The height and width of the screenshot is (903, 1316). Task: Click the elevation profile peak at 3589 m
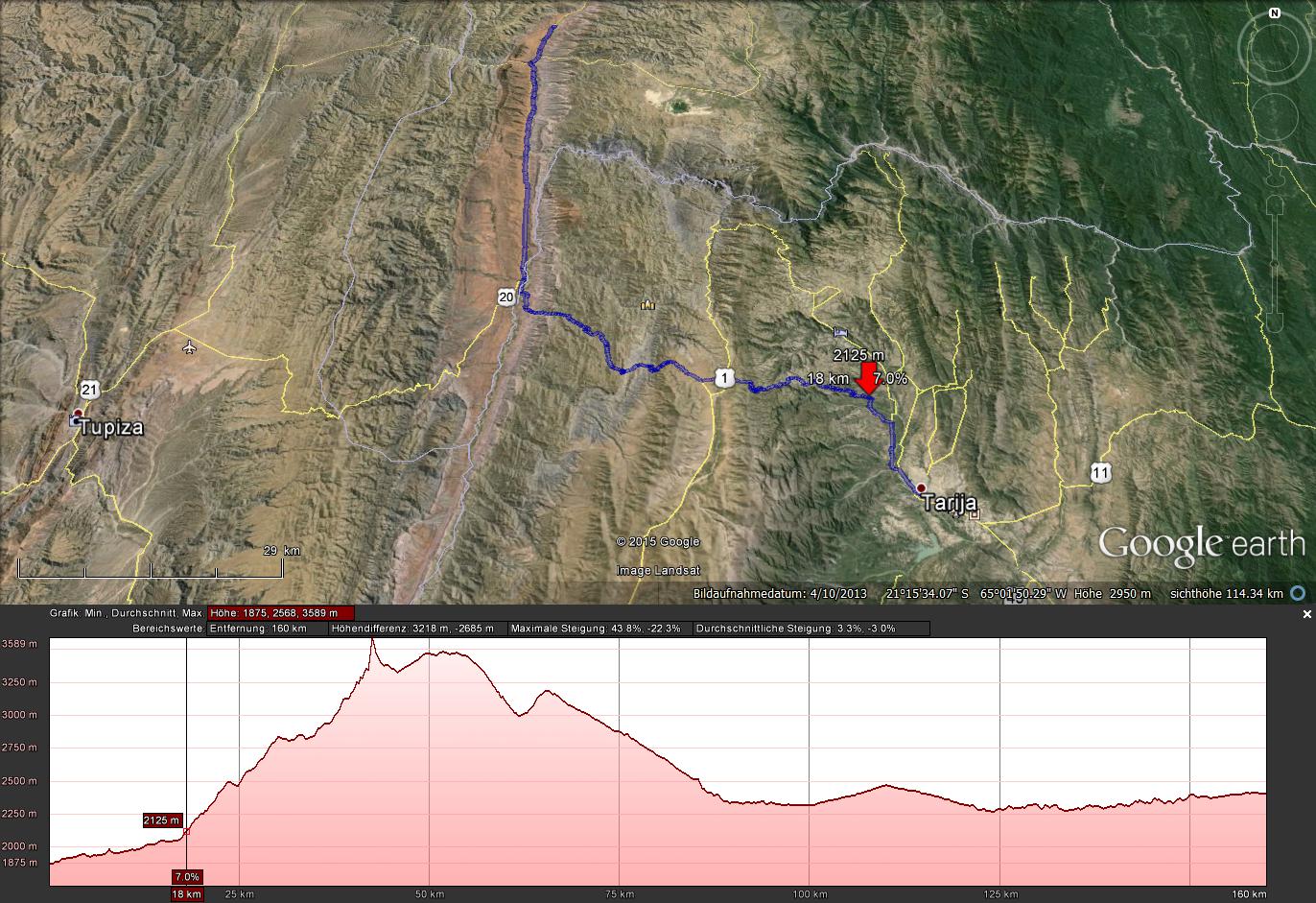click(x=372, y=641)
